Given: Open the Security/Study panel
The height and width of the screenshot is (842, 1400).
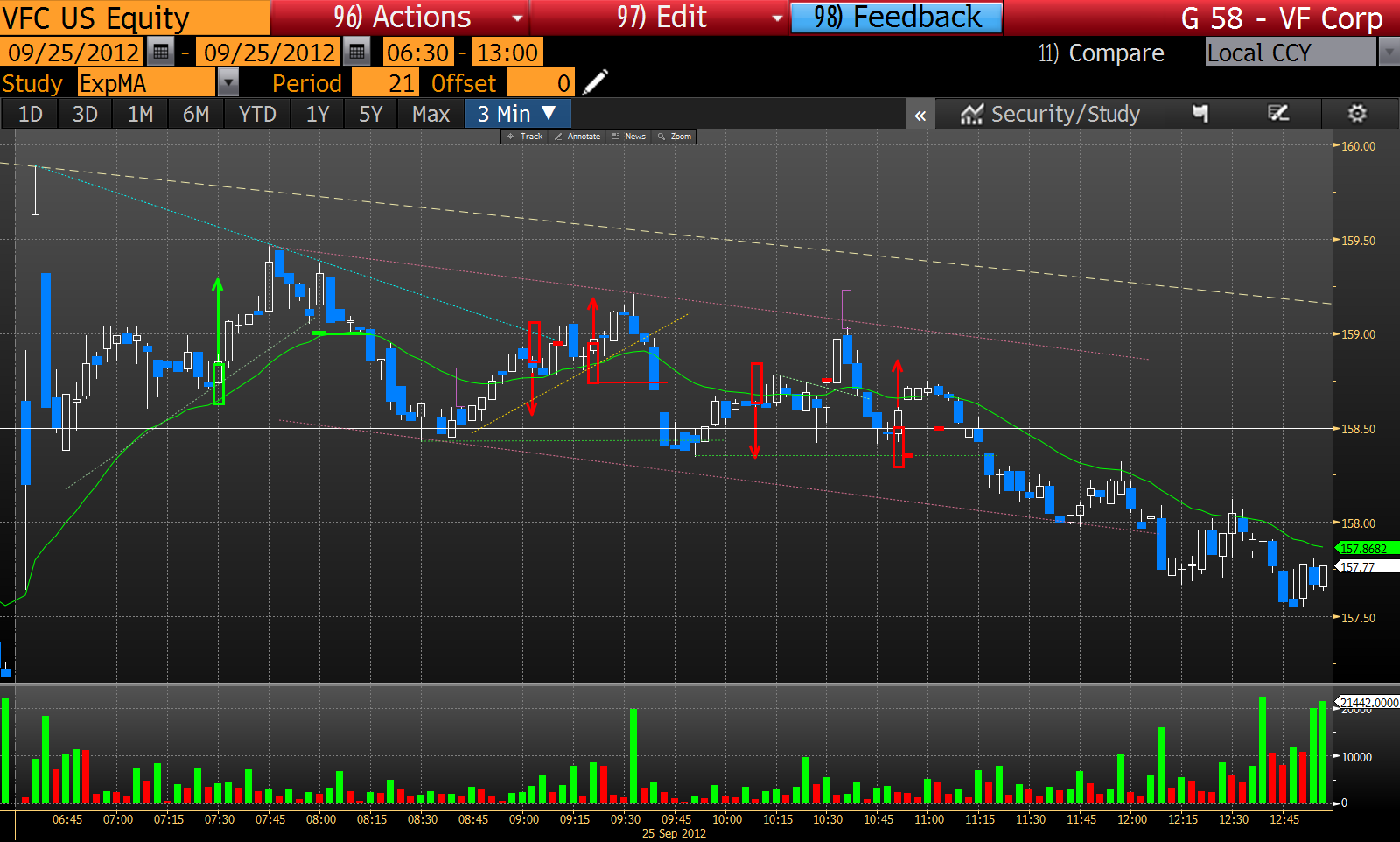Looking at the screenshot, I should point(1050,114).
